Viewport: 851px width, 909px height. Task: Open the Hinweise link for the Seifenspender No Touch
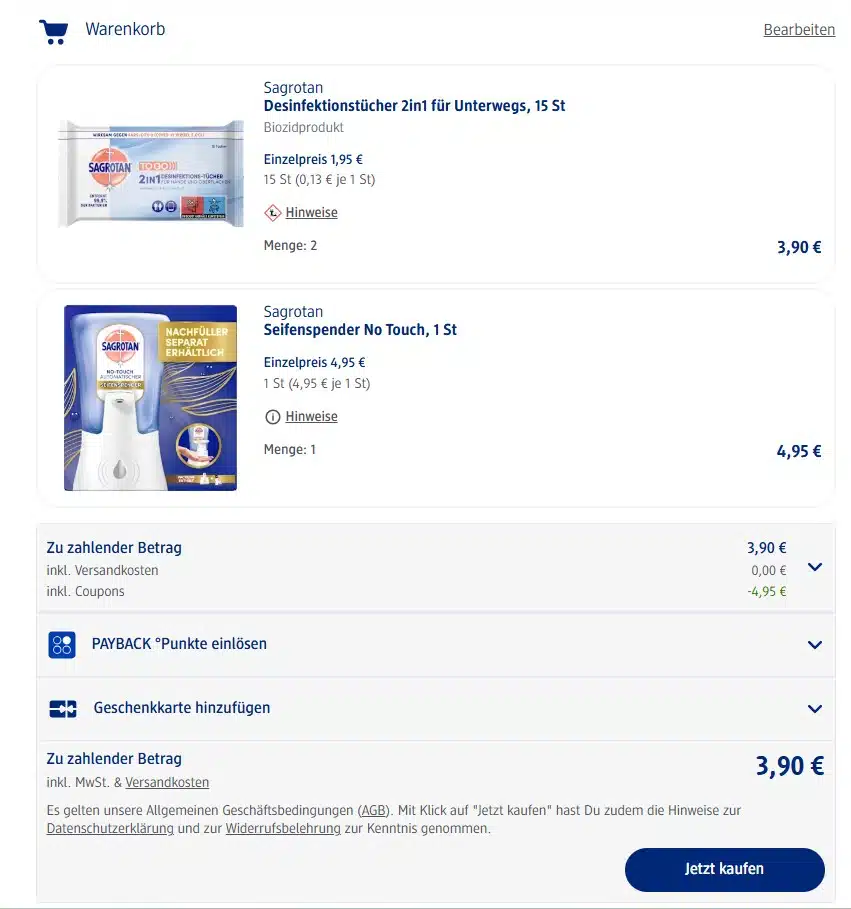pyautogui.click(x=311, y=416)
